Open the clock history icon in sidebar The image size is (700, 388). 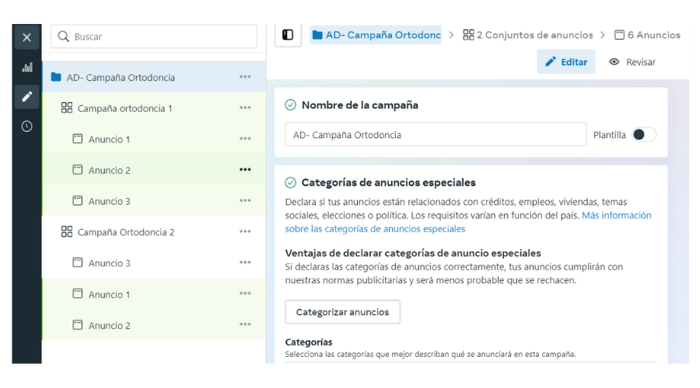[27, 126]
